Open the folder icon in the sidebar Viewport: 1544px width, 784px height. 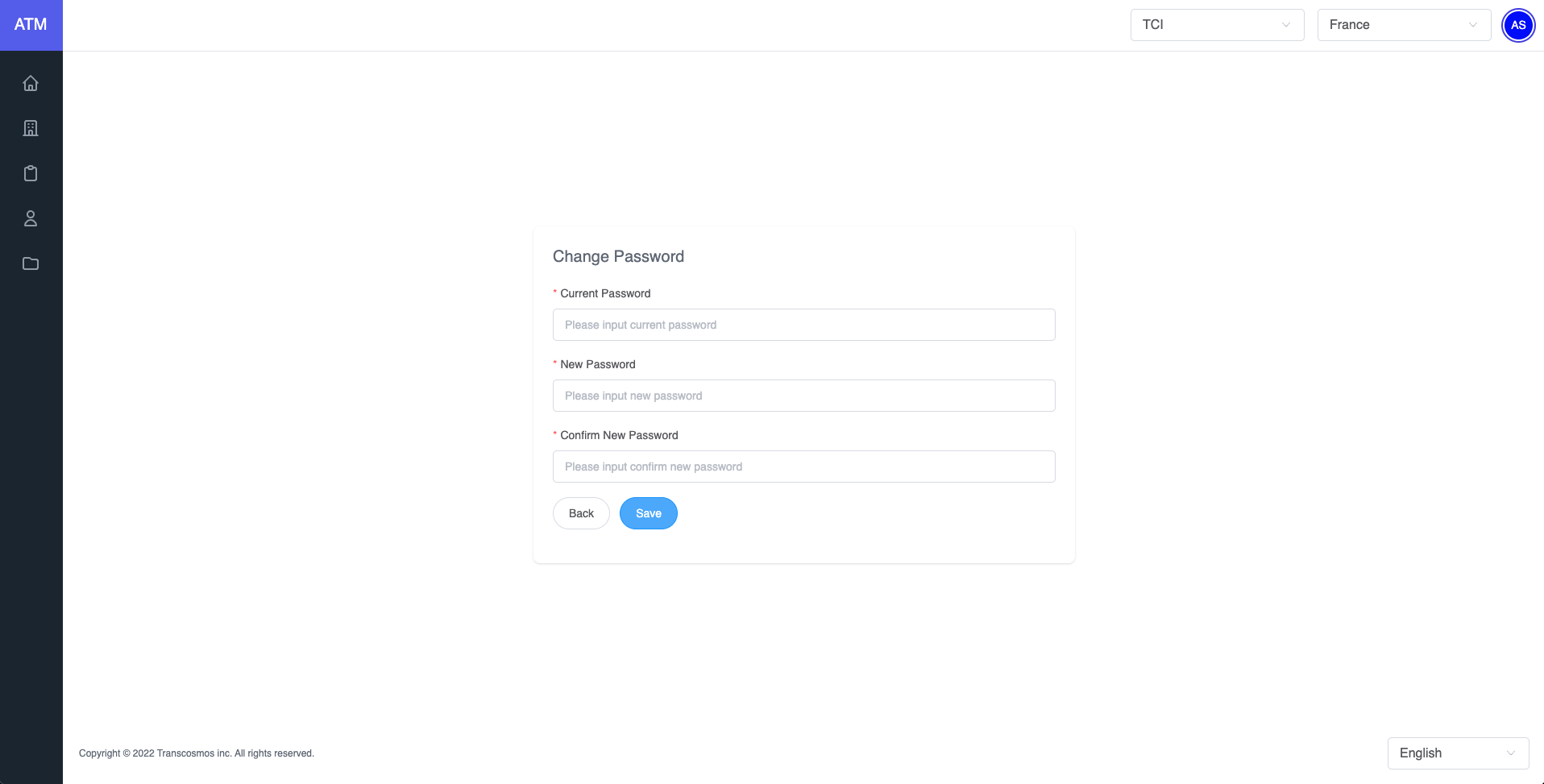(31, 263)
